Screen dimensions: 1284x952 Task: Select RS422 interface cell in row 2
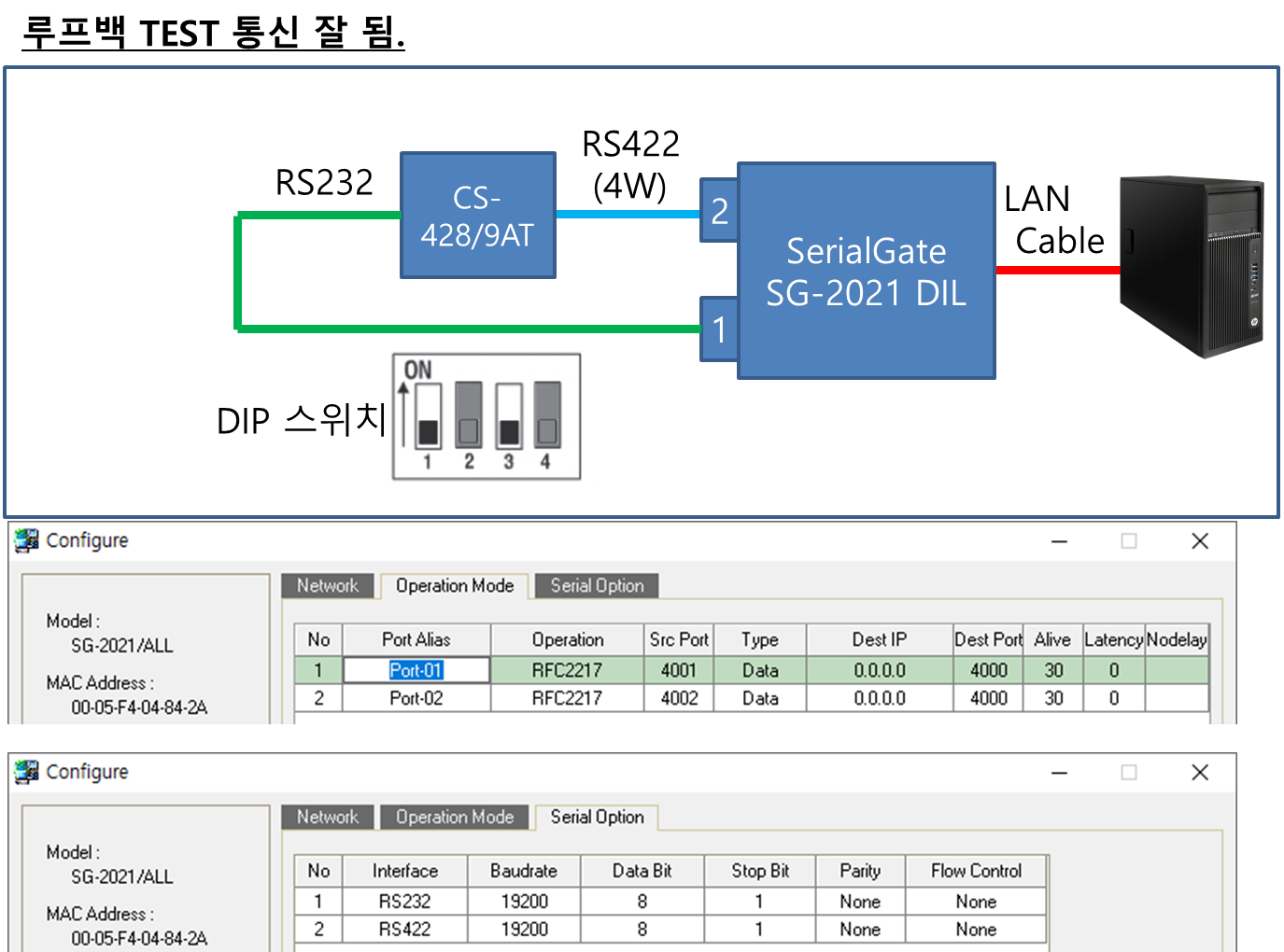pos(405,930)
